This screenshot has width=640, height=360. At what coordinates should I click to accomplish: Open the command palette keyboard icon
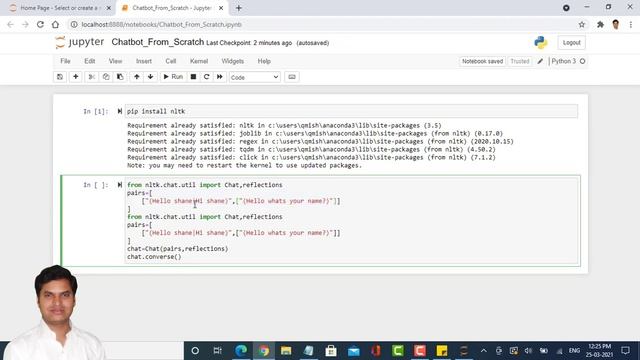coord(292,77)
